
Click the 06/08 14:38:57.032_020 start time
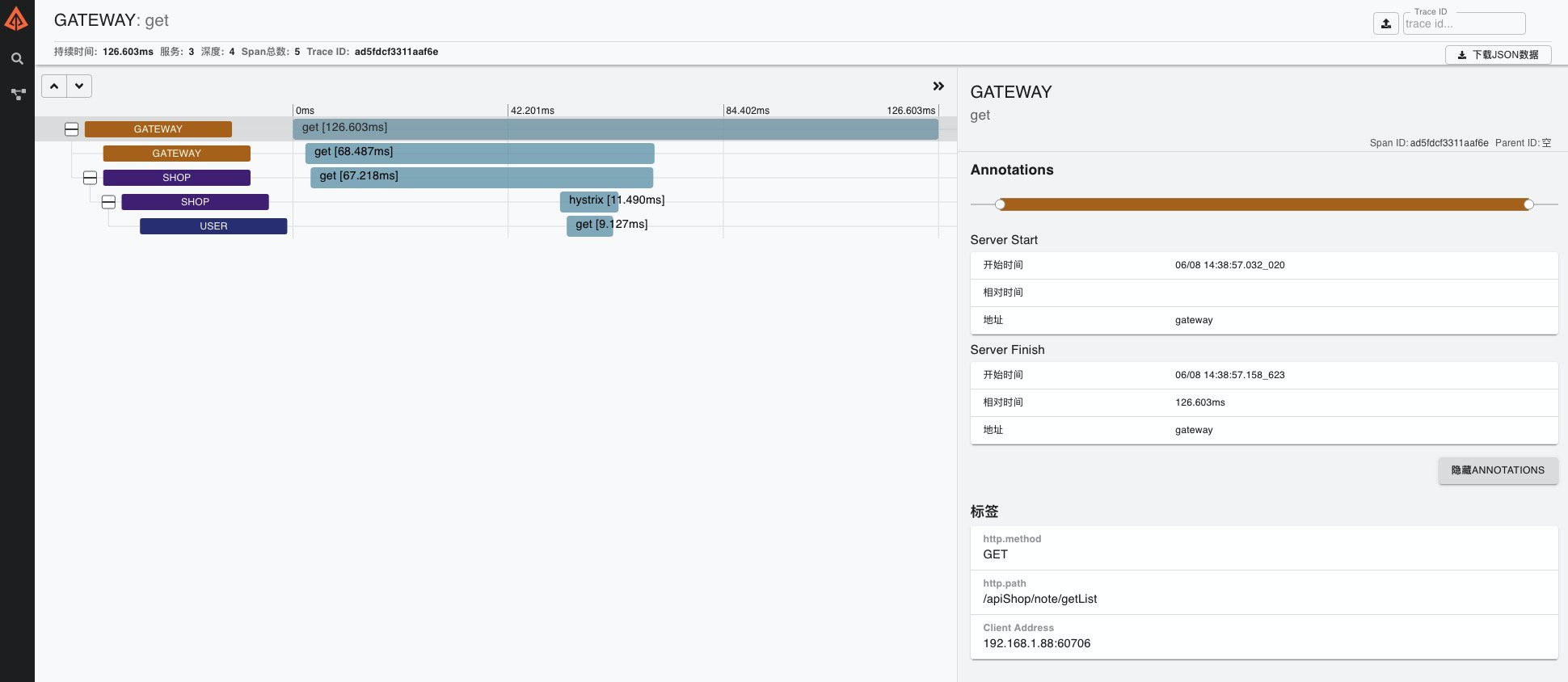click(x=1229, y=265)
